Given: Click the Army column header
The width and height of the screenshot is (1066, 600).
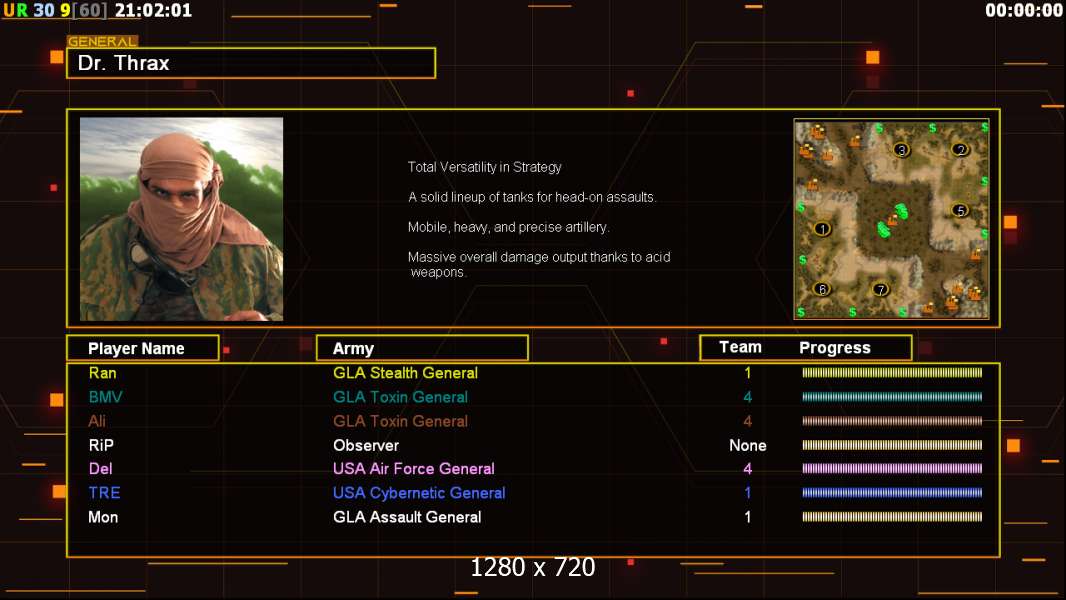Looking at the screenshot, I should 422,348.
